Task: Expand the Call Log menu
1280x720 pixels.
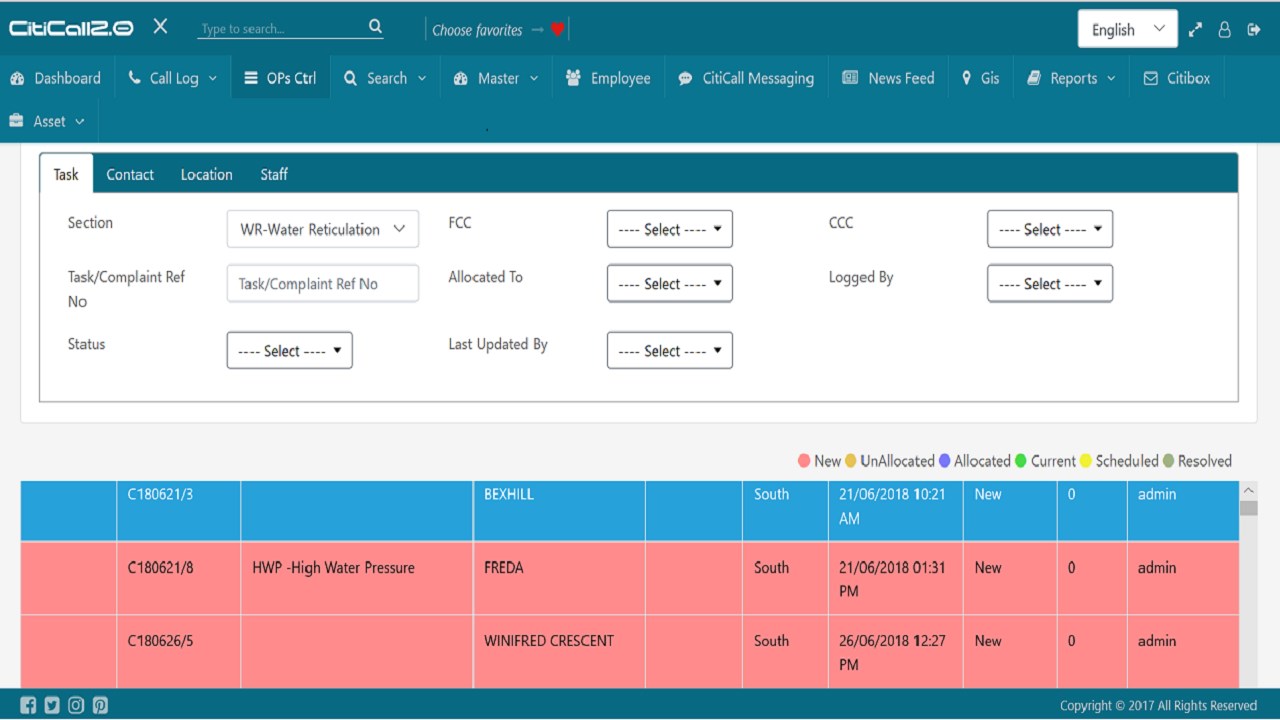Action: pyautogui.click(x=173, y=78)
